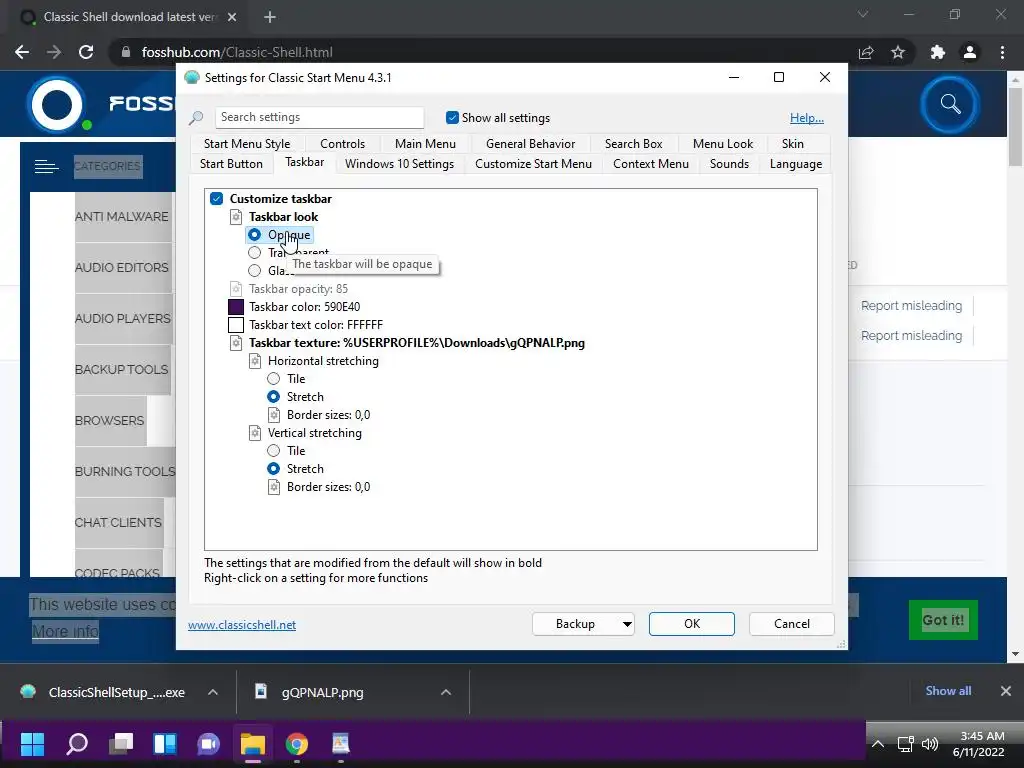The width and height of the screenshot is (1024, 768).
Task: Reload the fosshub page
Action: tap(86, 52)
